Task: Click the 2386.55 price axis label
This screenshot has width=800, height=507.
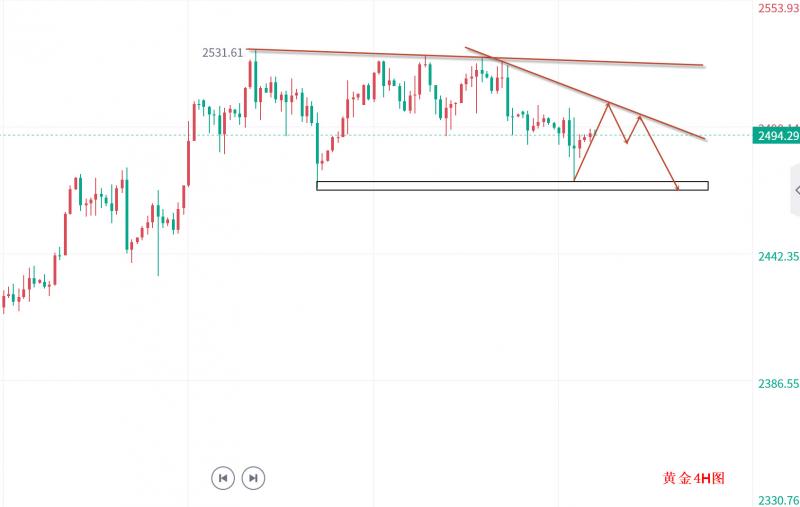Action: tap(778, 384)
